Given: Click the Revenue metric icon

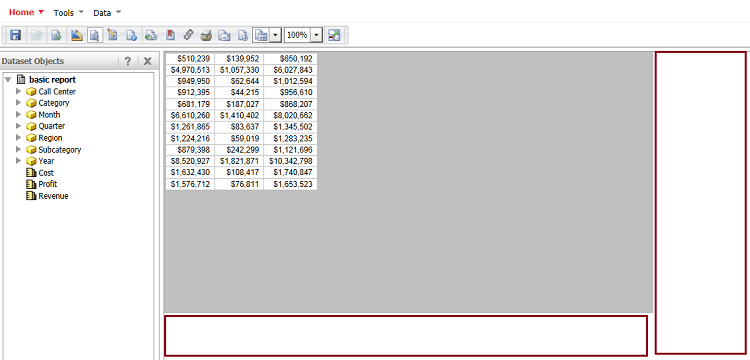Looking at the screenshot, I should pyautogui.click(x=32, y=196).
